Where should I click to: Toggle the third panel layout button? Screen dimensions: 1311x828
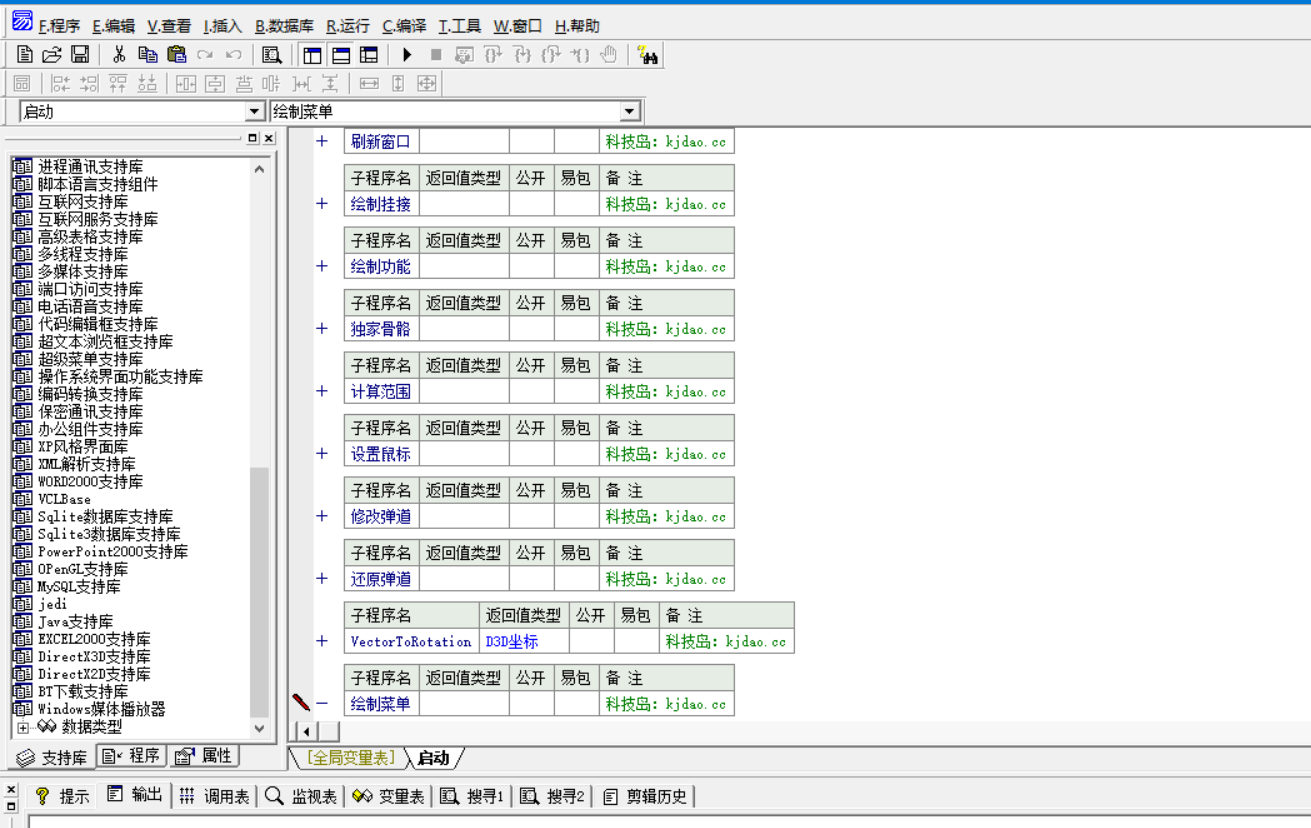pos(369,55)
